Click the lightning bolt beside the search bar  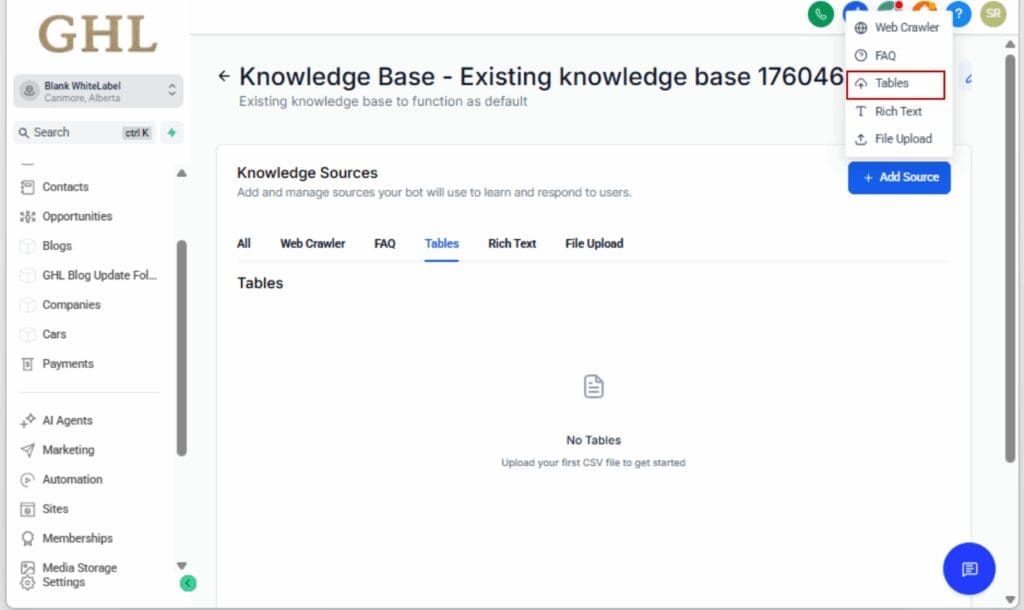171,132
